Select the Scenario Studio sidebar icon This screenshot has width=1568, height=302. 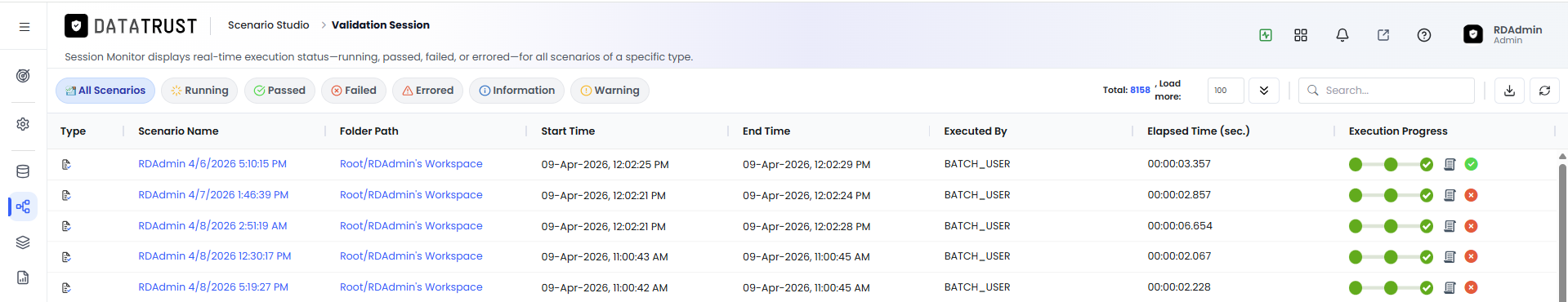point(23,207)
